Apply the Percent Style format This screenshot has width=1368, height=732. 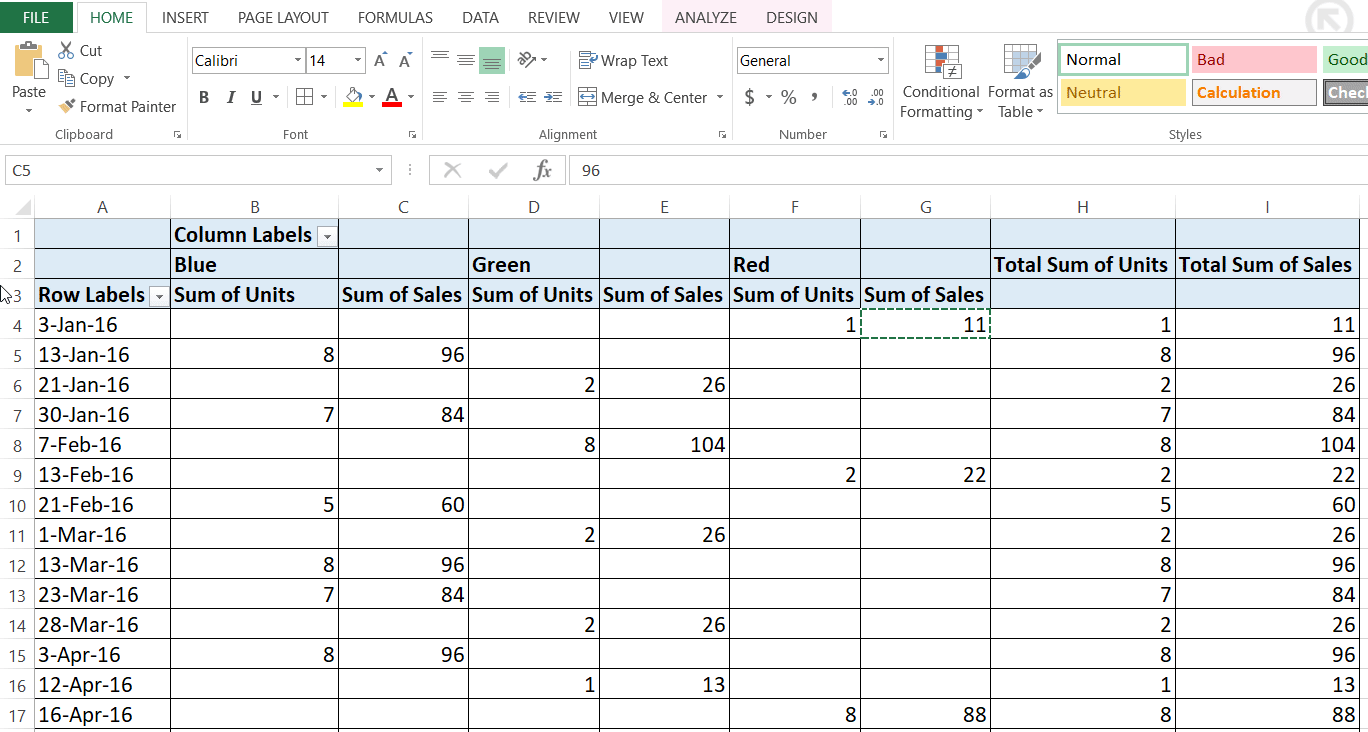coord(789,97)
